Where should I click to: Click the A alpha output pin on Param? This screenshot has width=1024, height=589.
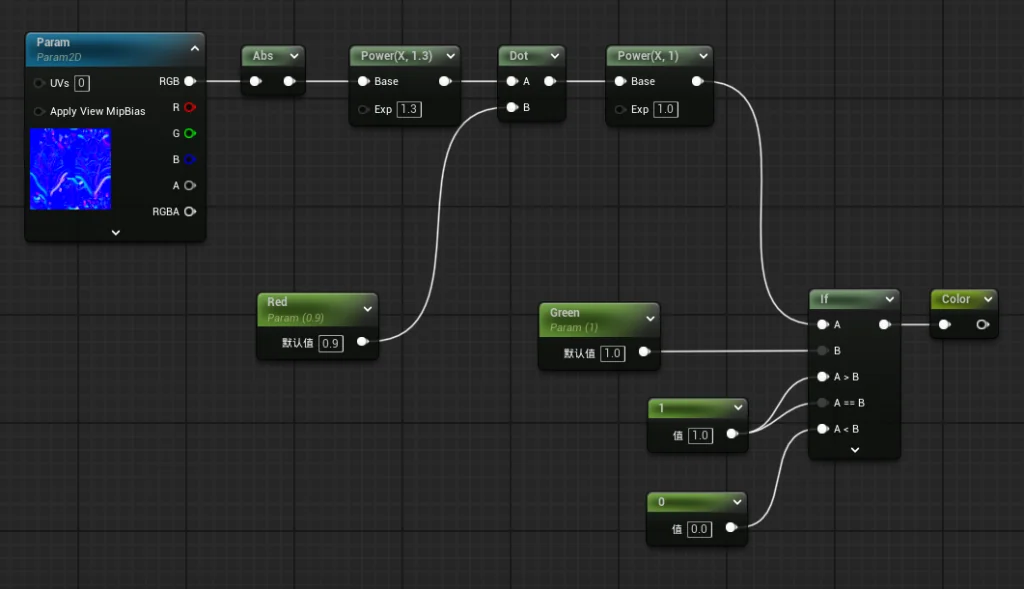coord(190,185)
